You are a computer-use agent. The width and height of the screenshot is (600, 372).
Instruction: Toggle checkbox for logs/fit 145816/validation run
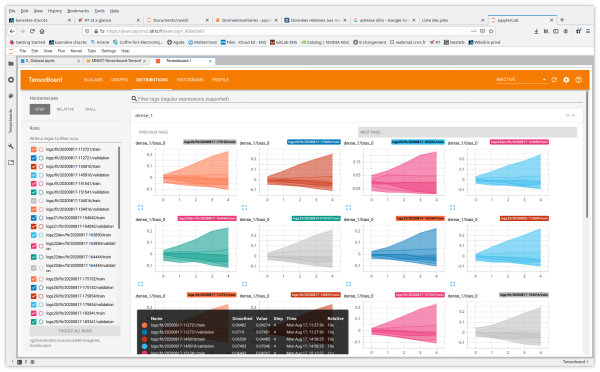(x=34, y=175)
